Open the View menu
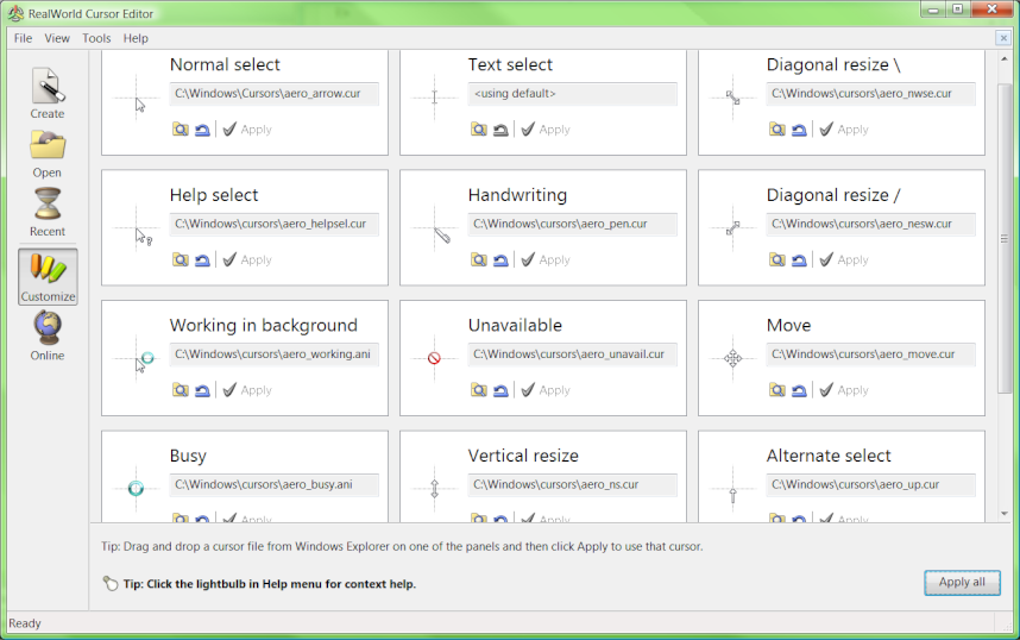This screenshot has height=640, width=1020. (57, 38)
